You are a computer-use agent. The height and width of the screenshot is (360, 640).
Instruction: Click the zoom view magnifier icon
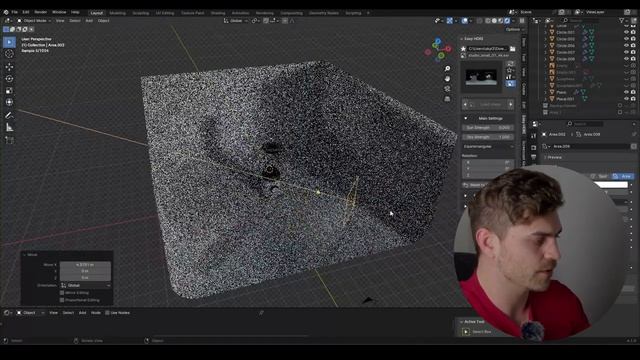(x=447, y=69)
